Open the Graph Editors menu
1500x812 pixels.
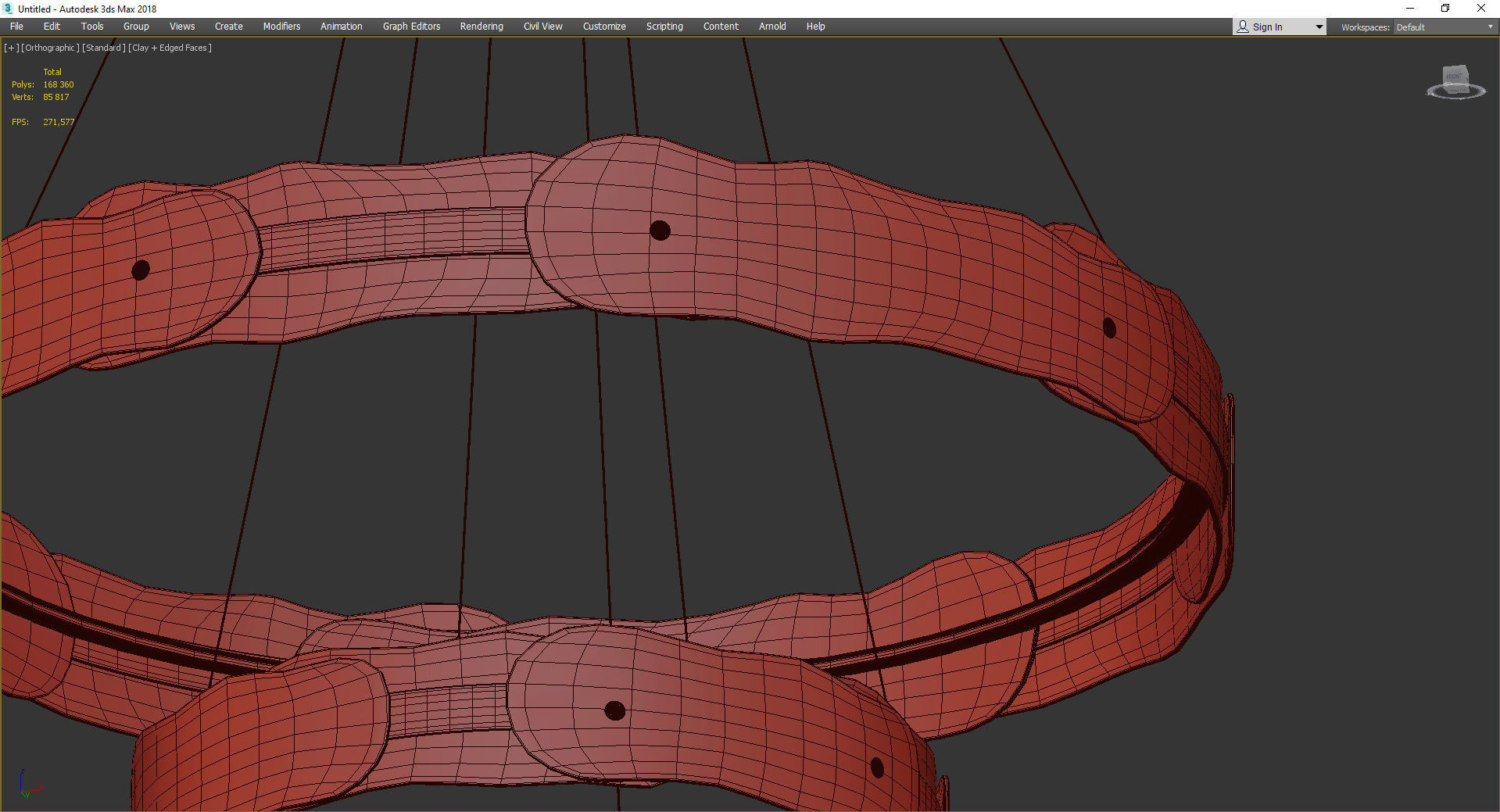click(411, 27)
